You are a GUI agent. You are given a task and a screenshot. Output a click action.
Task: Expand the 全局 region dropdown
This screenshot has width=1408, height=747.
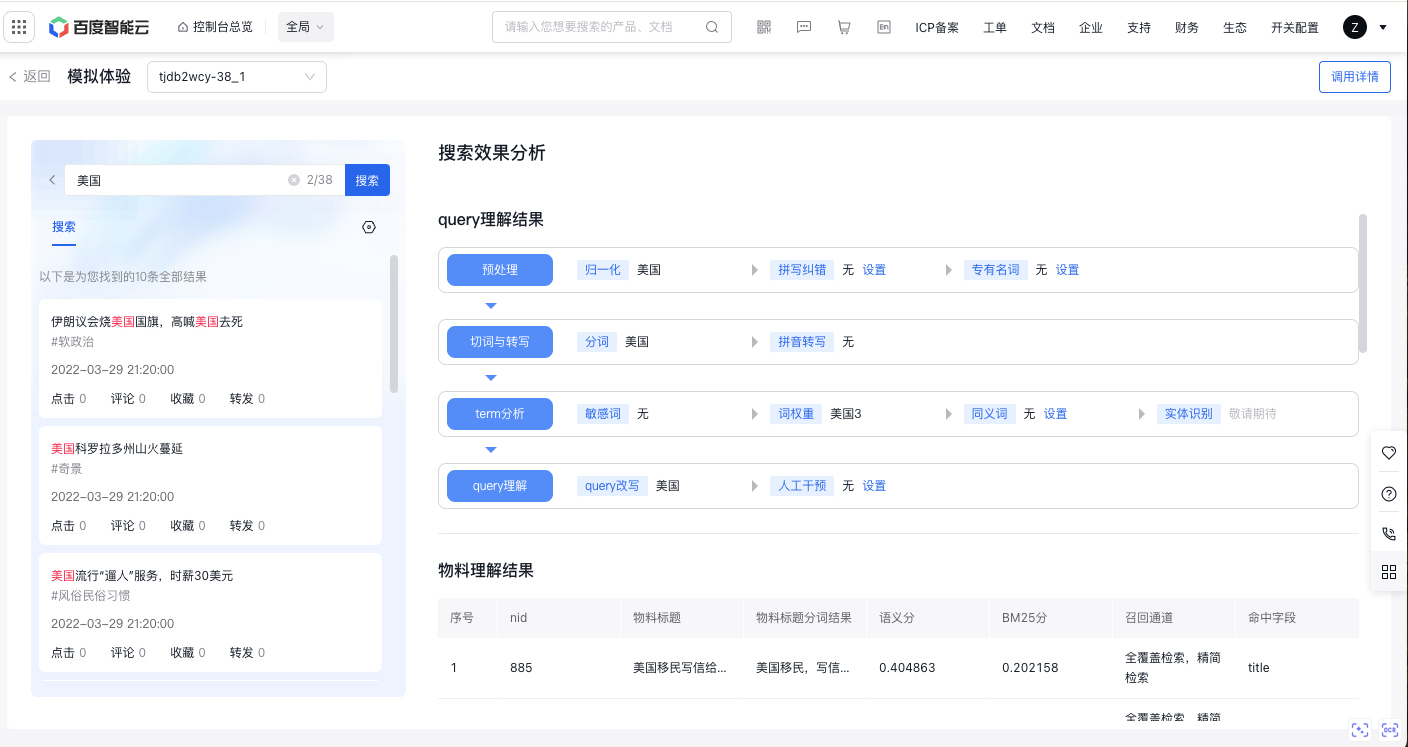(x=305, y=27)
